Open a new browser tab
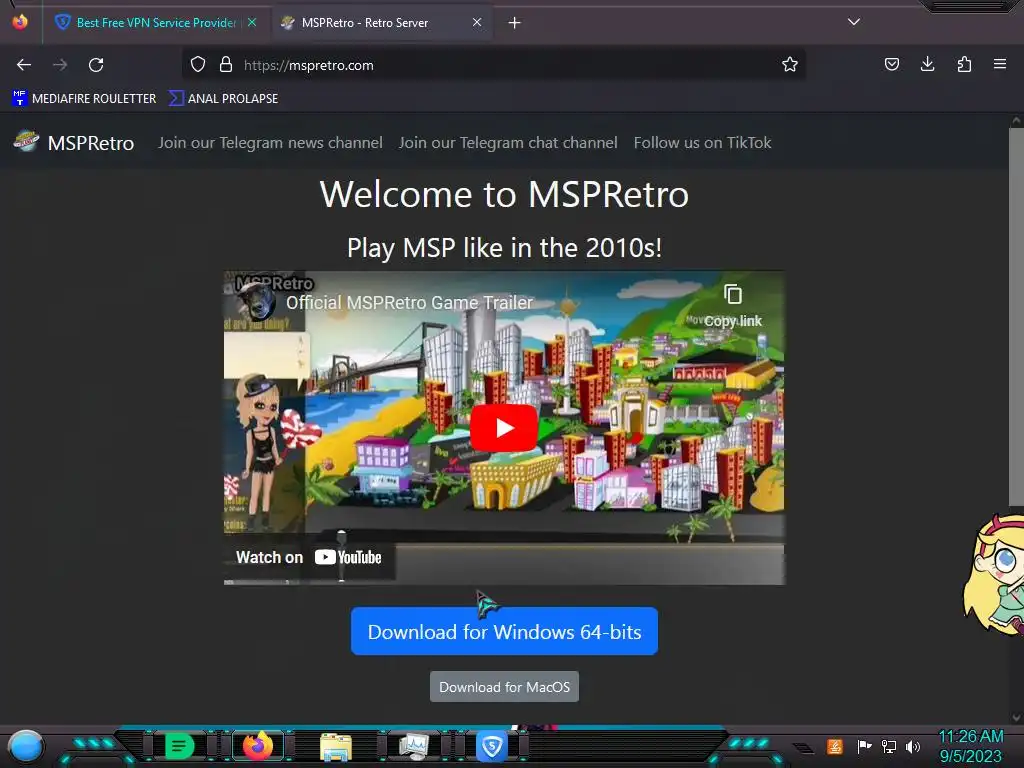The height and width of the screenshot is (768, 1024). point(515,23)
